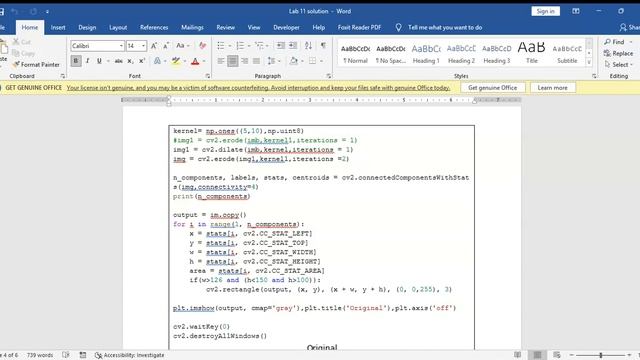The width and height of the screenshot is (640, 360).
Task: Open the Select dropdown in Editing
Action: click(619, 64)
